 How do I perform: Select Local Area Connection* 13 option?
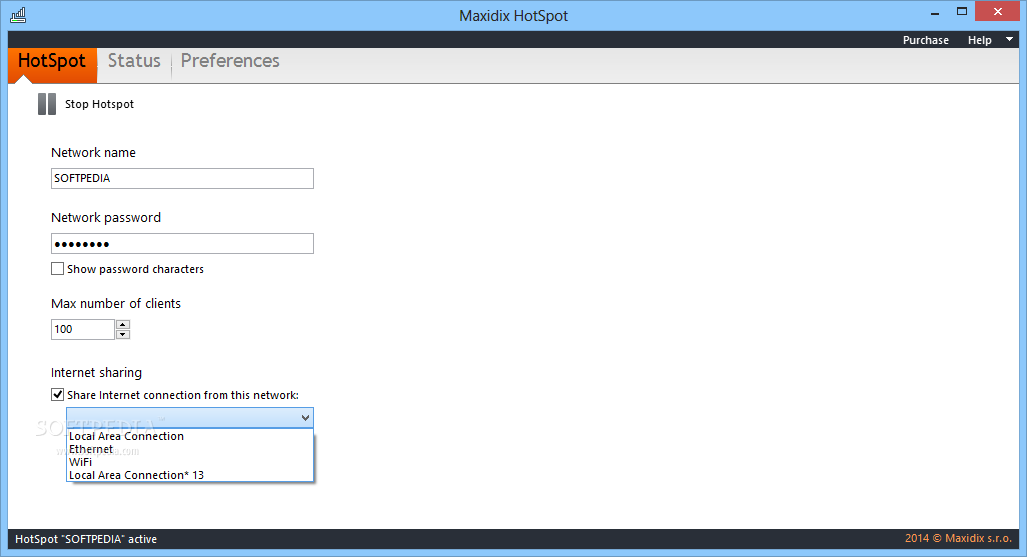click(190, 475)
